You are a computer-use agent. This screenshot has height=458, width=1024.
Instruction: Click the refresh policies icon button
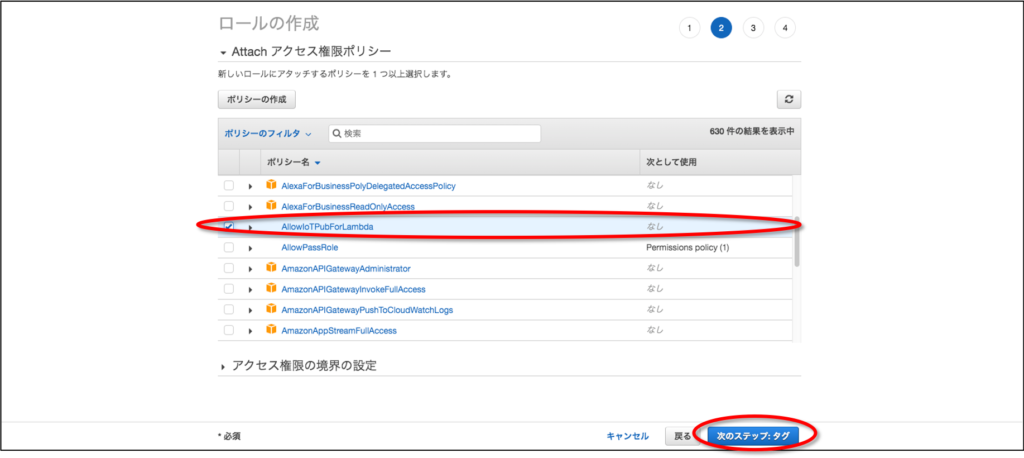(x=789, y=99)
